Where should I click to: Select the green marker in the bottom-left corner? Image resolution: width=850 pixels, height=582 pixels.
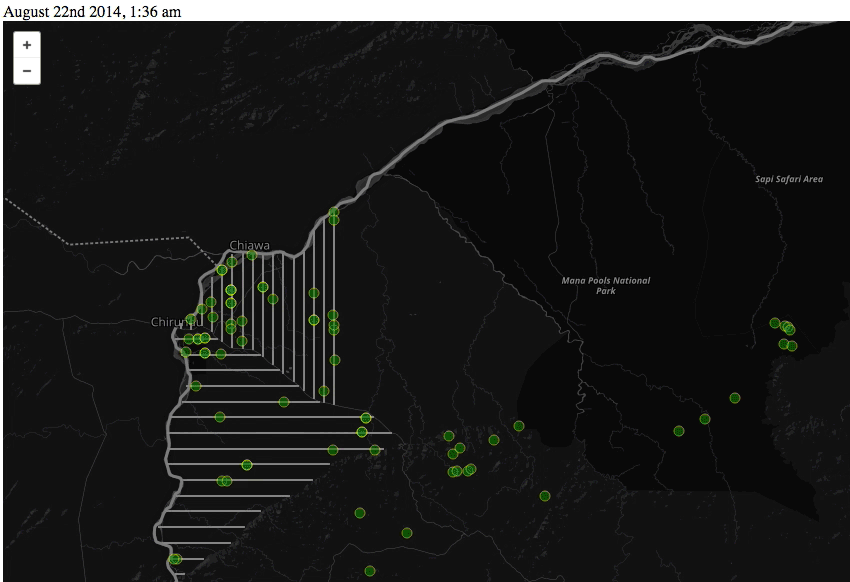pyautogui.click(x=175, y=559)
